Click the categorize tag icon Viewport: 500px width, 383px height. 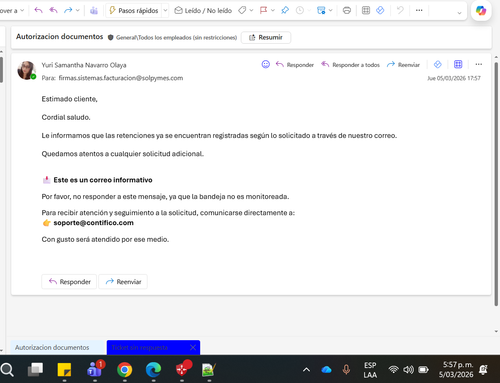242,11
